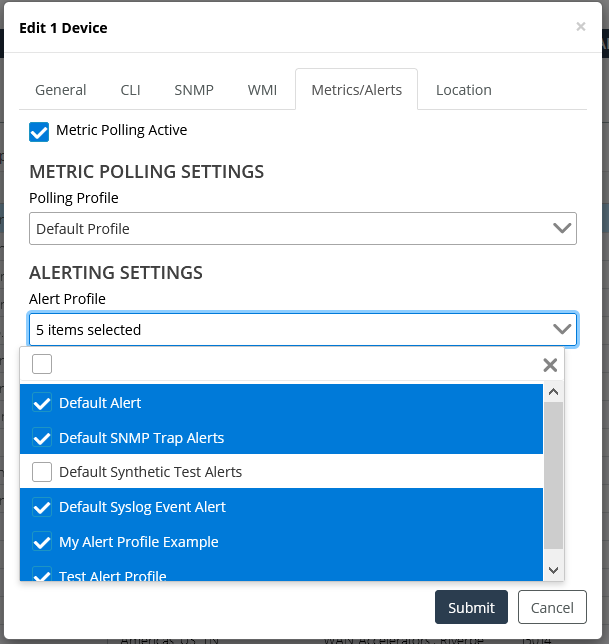
Task: Open the SNMP tab
Action: point(194,90)
